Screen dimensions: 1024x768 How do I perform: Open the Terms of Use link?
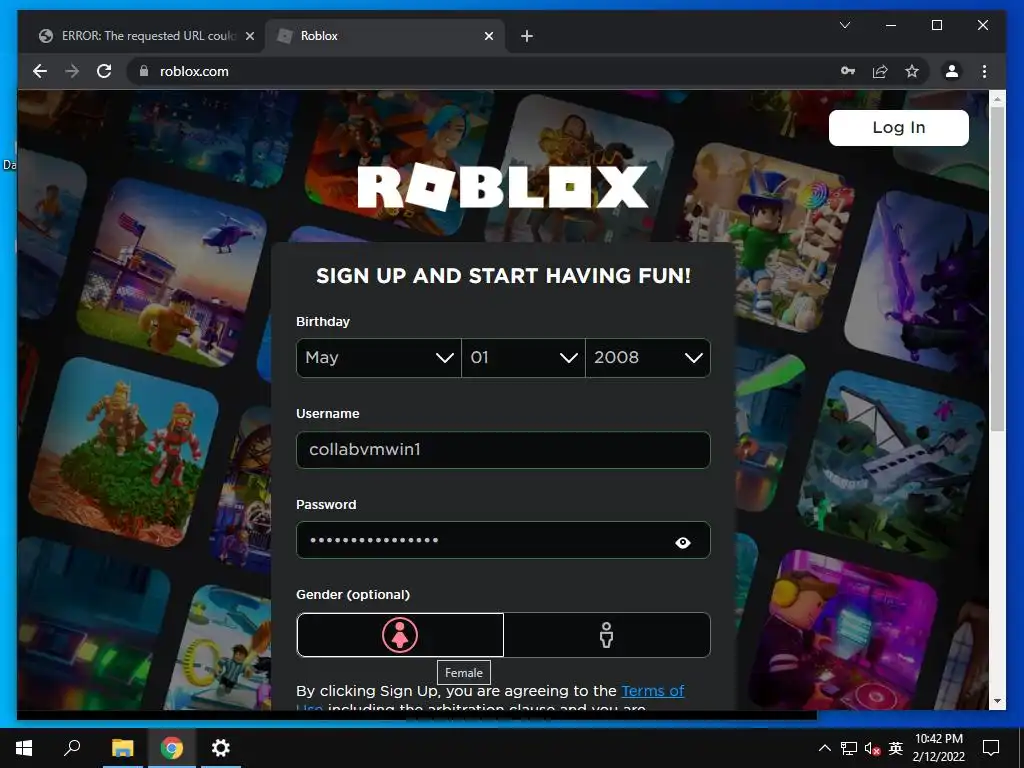(x=652, y=691)
